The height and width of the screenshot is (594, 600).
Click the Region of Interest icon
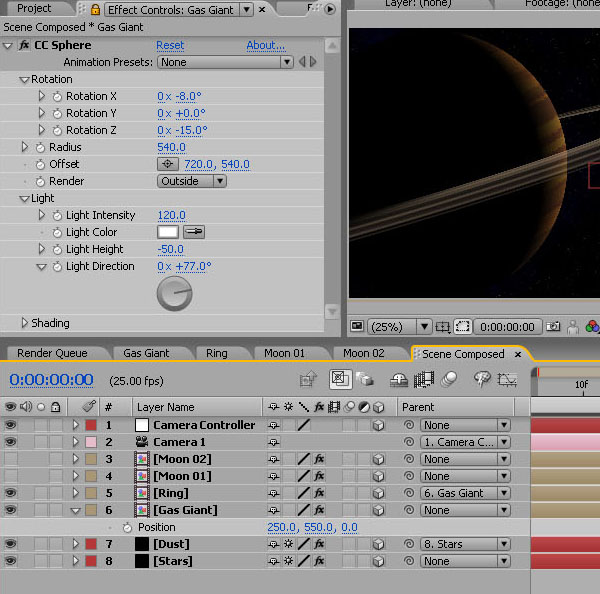(463, 327)
